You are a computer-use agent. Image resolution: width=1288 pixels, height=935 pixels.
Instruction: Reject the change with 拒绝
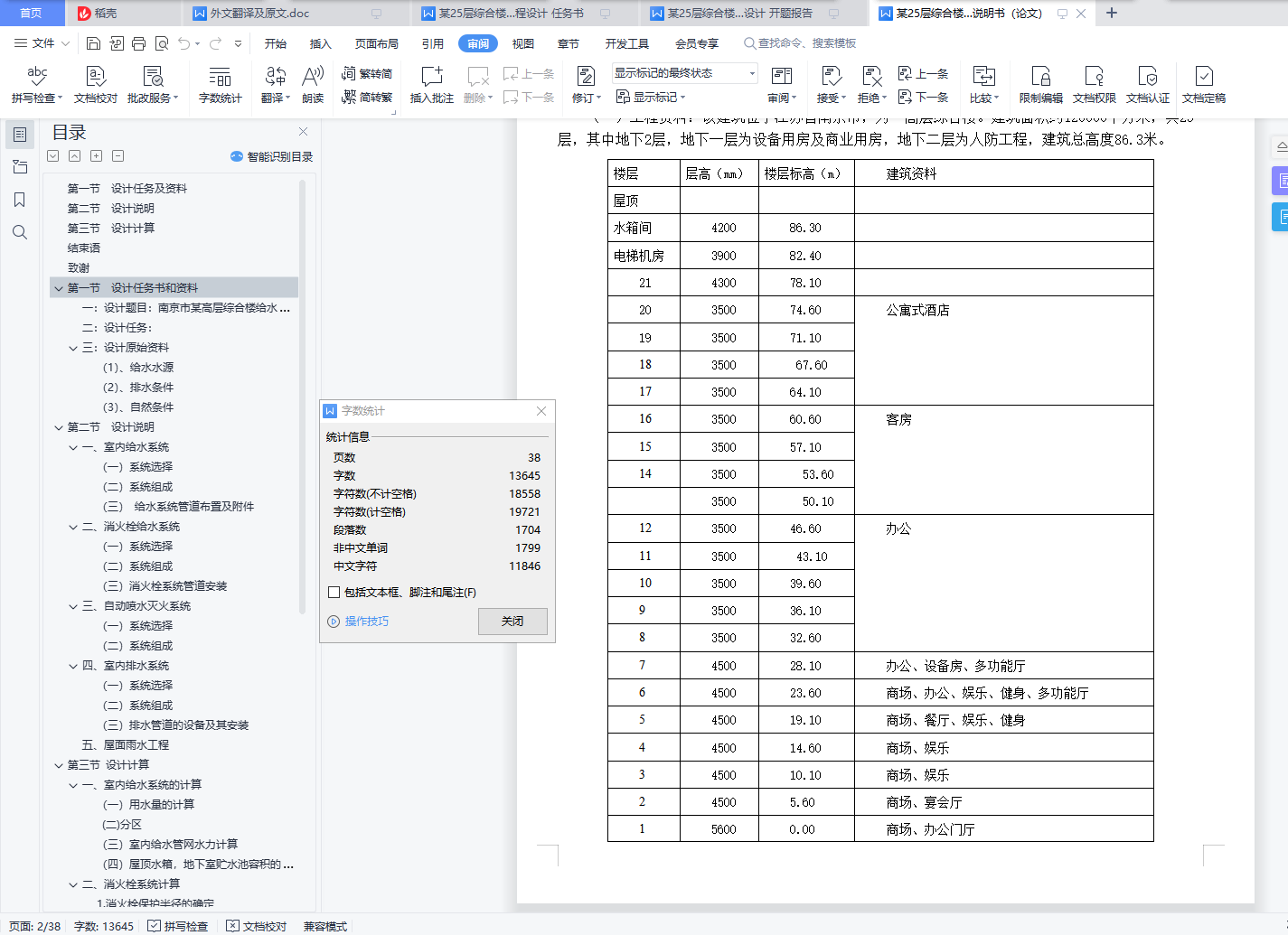871,85
